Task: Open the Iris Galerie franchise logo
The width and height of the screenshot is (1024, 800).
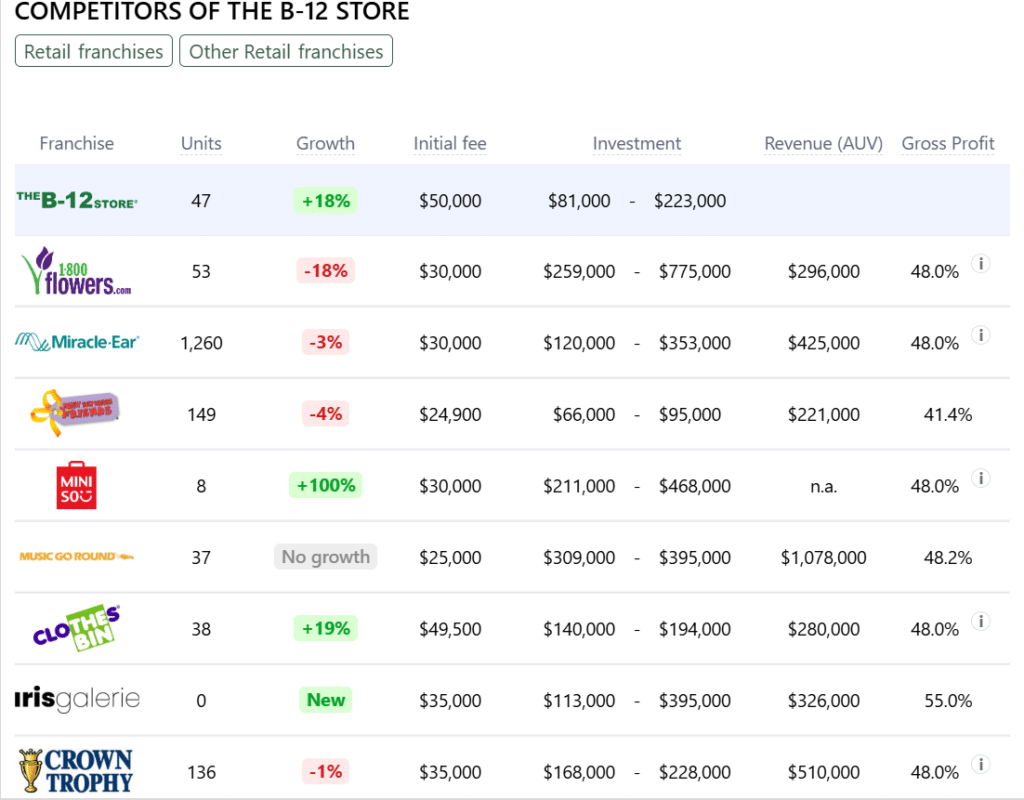Action: point(77,699)
